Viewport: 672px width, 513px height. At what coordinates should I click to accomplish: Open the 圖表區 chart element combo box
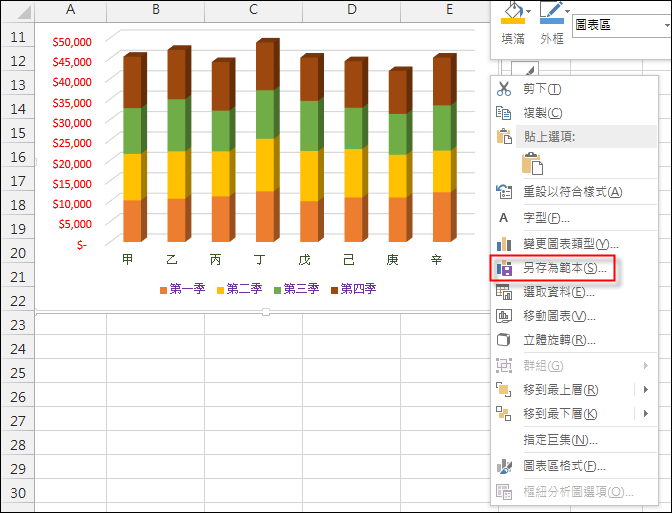(622, 25)
